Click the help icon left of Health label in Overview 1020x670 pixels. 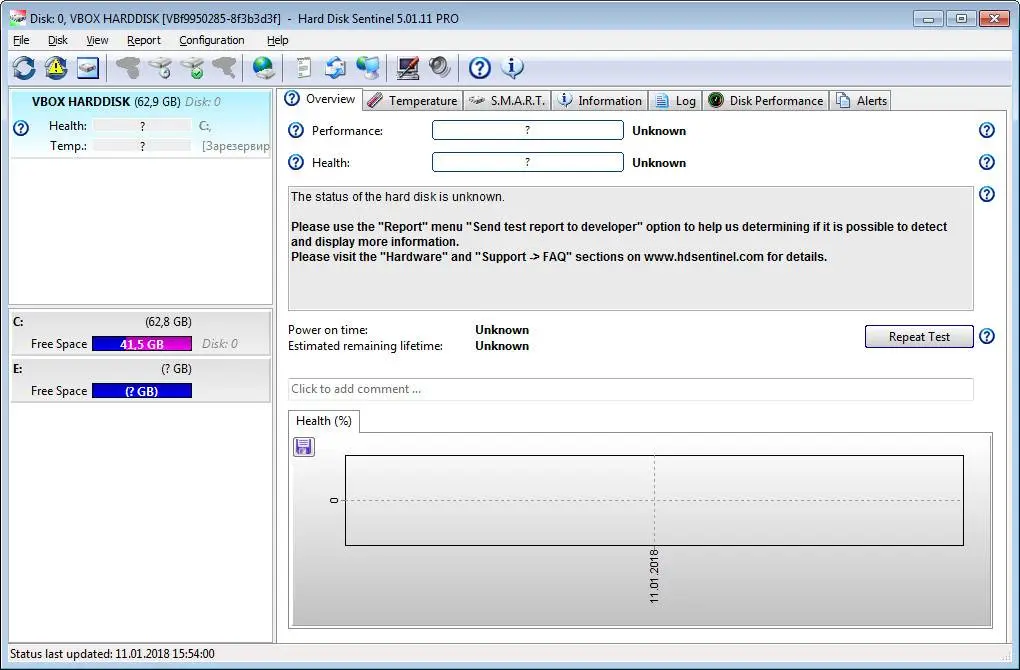296,162
